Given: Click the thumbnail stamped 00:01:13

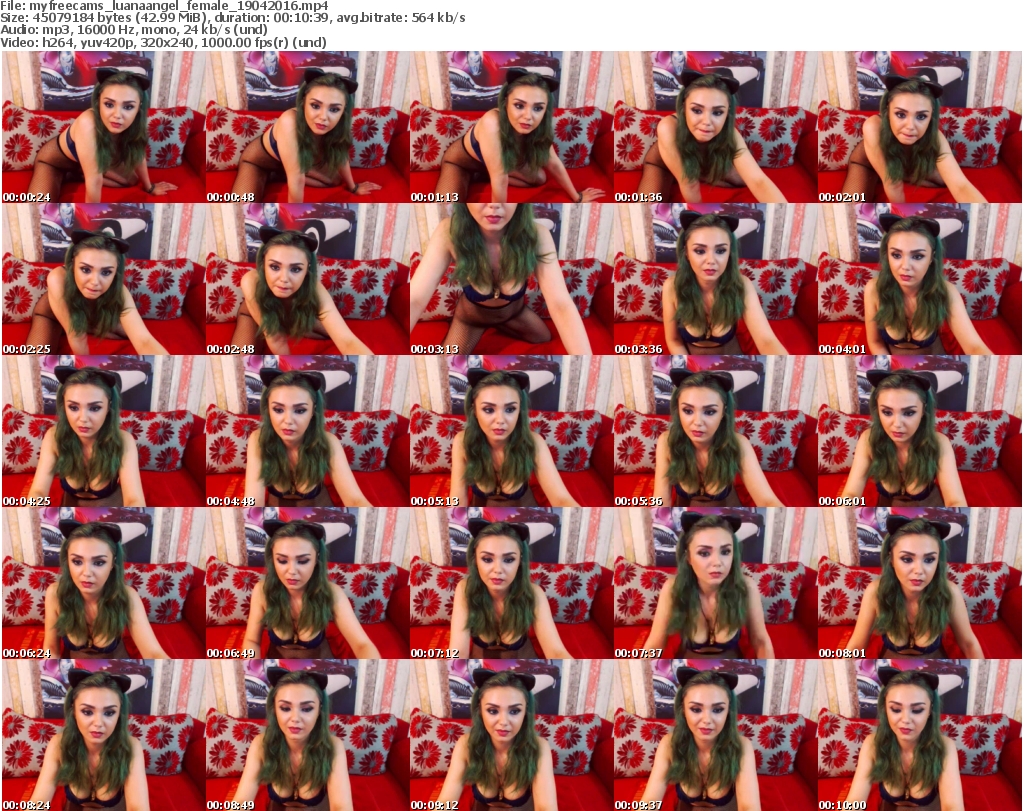Looking at the screenshot, I should click(x=511, y=127).
